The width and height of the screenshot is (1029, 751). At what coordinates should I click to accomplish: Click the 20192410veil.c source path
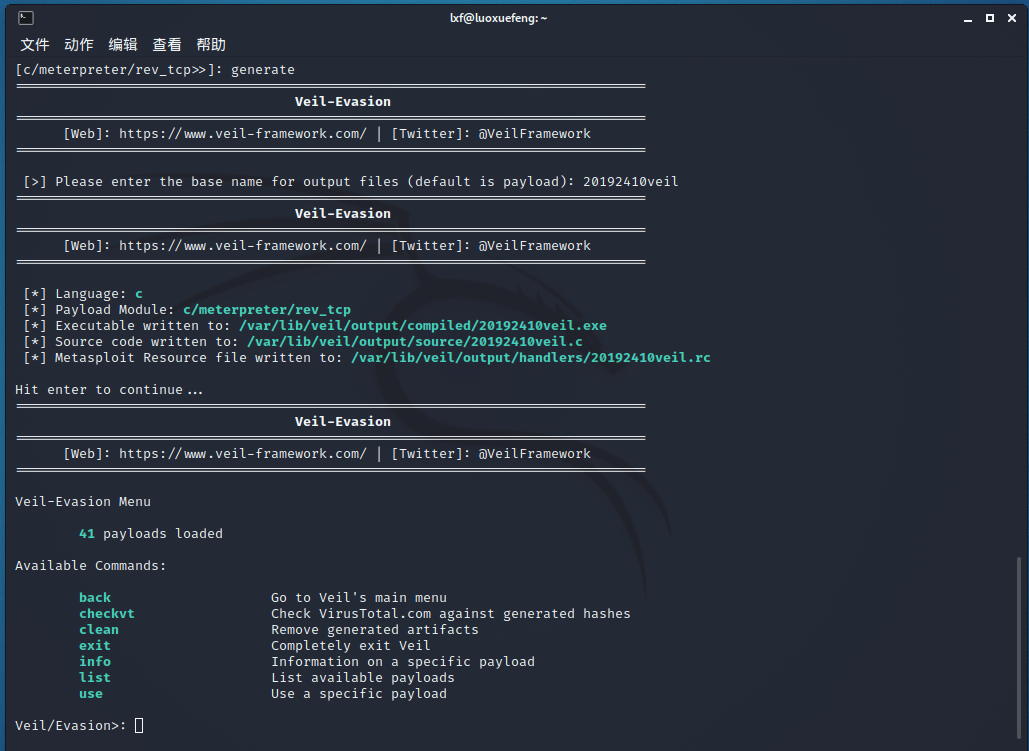(x=415, y=341)
